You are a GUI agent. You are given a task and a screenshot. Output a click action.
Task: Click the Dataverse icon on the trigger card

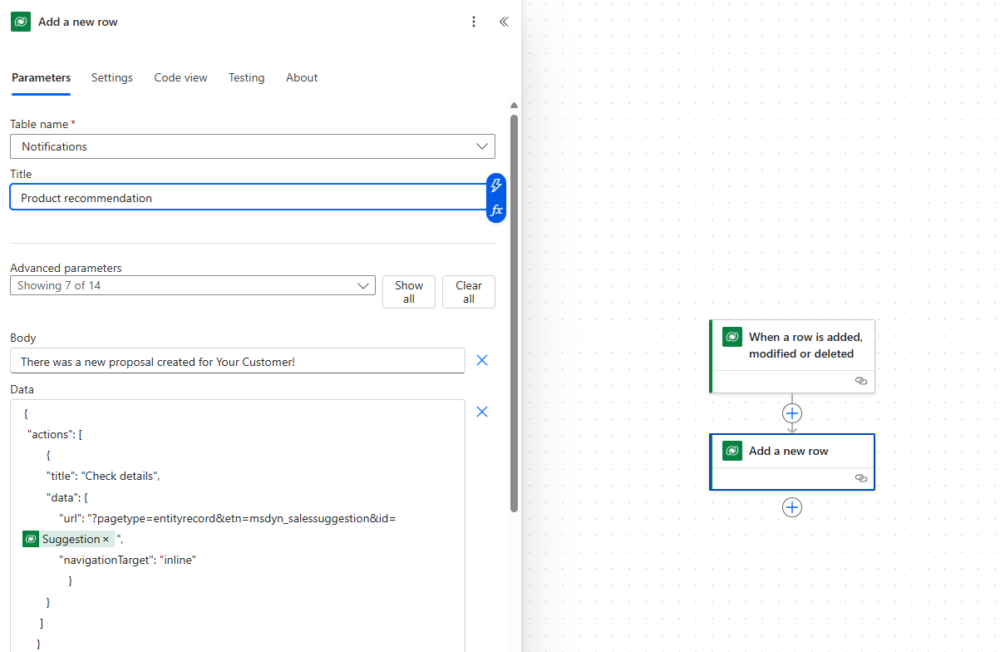[x=732, y=337]
